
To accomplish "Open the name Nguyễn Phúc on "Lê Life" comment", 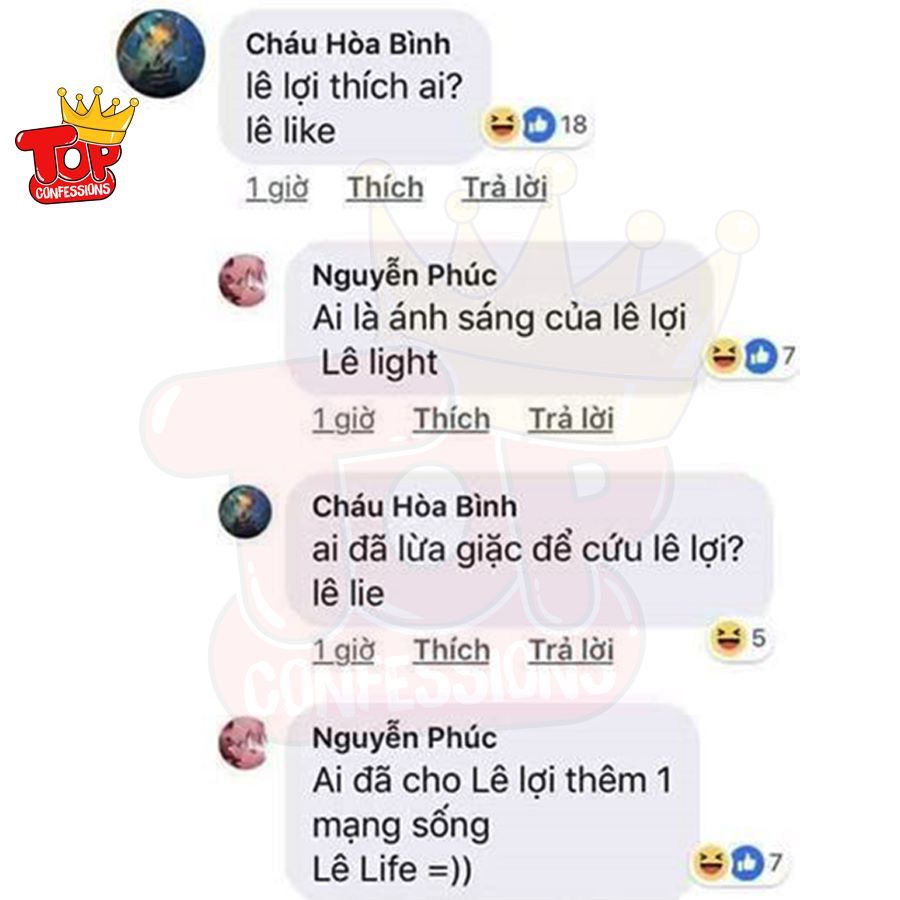I will [x=405, y=738].
